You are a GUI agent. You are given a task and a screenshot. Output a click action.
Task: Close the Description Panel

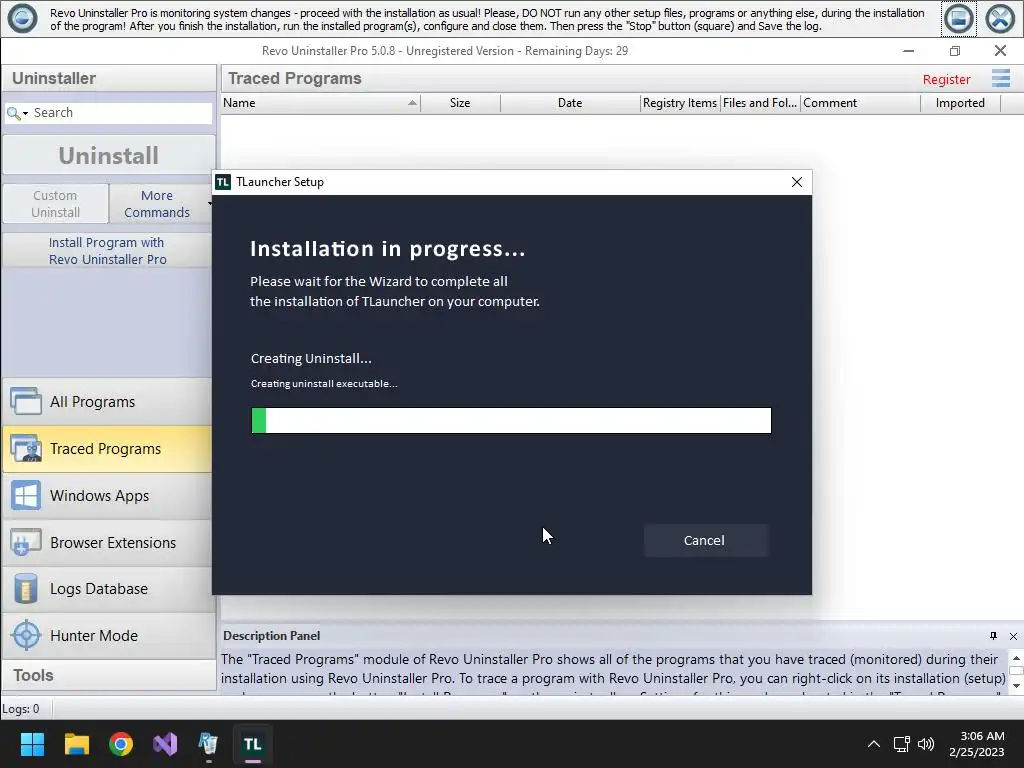coord(1013,636)
